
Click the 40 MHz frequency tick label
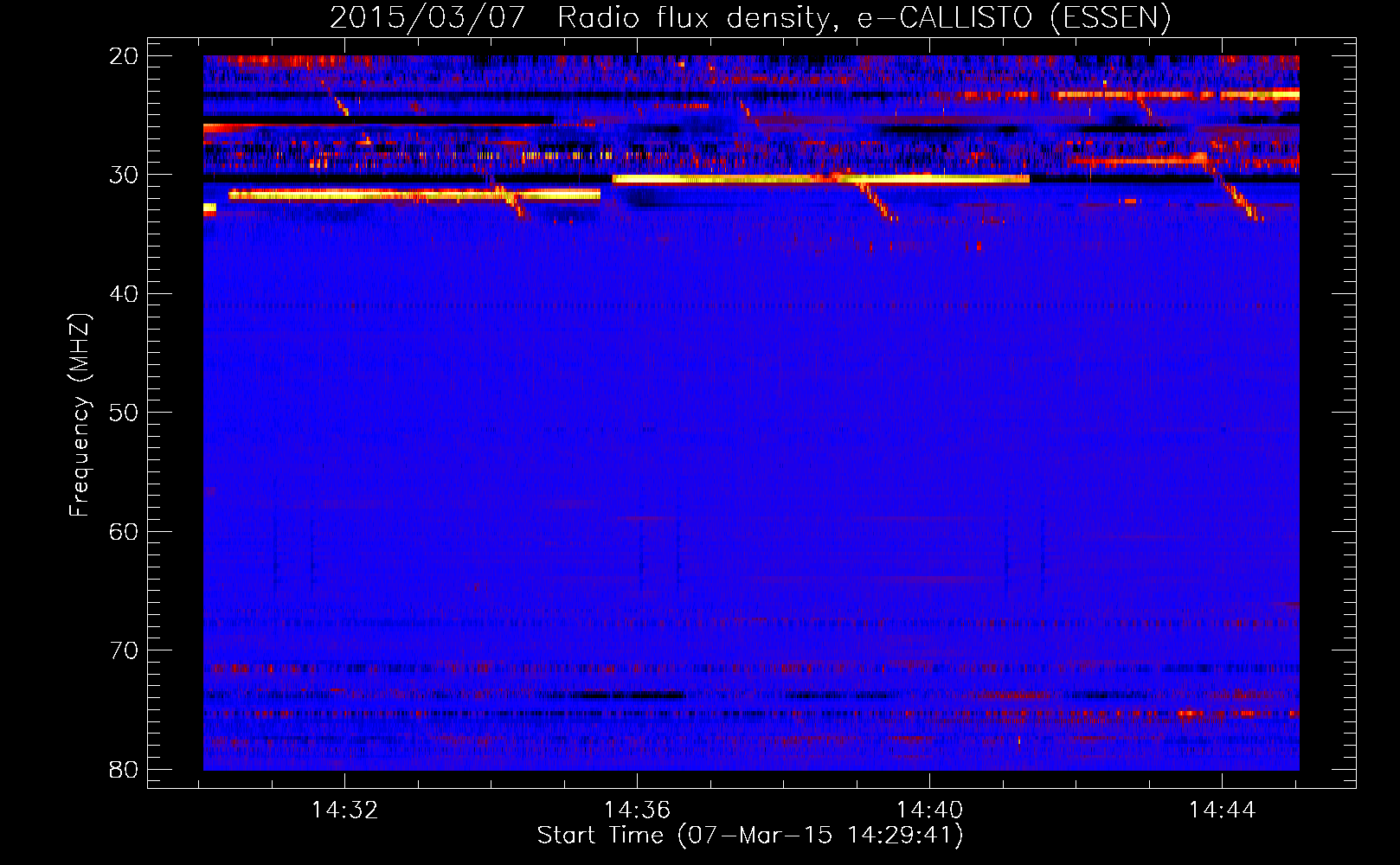point(124,294)
